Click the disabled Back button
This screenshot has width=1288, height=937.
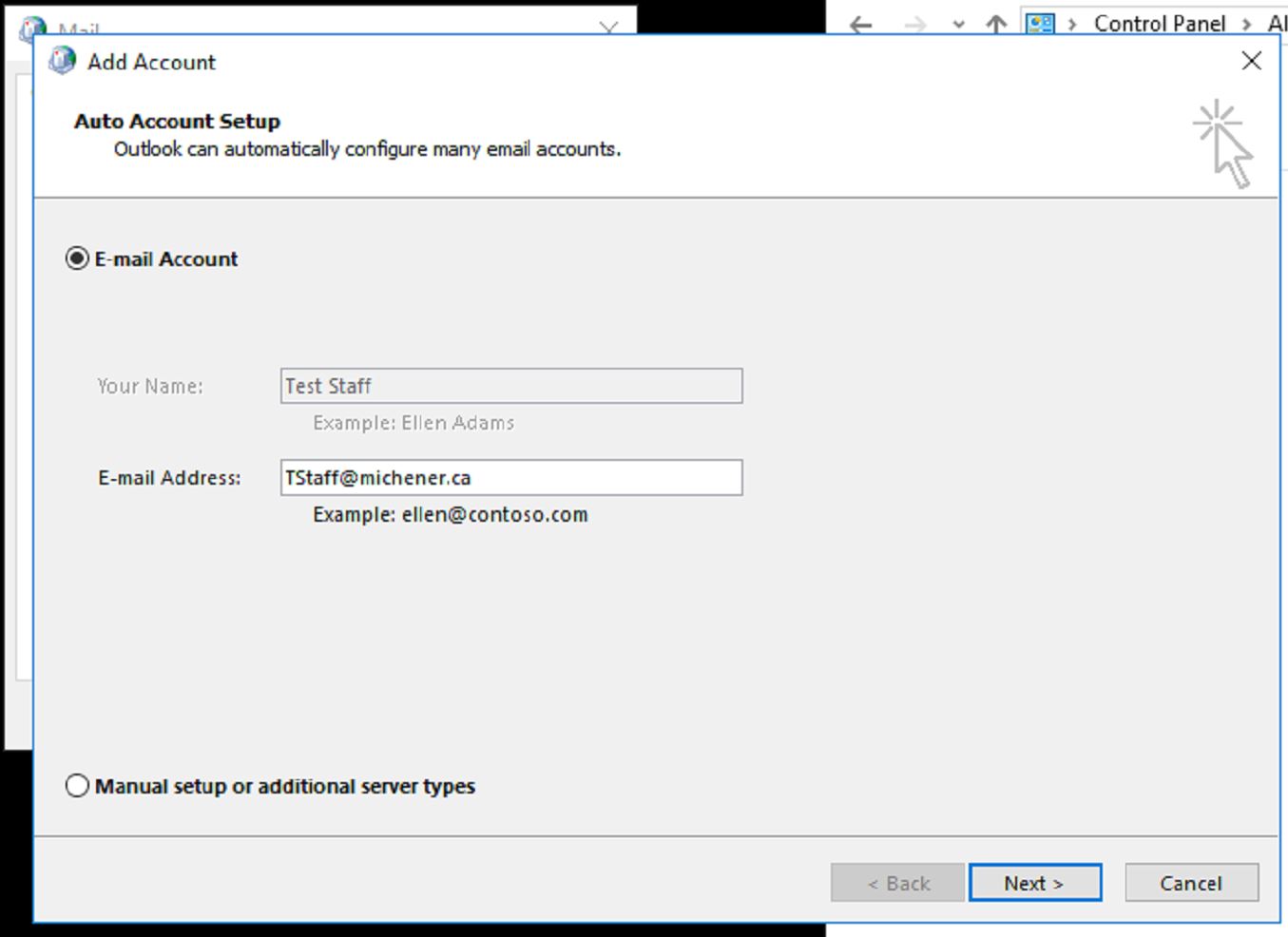pyautogui.click(x=897, y=883)
